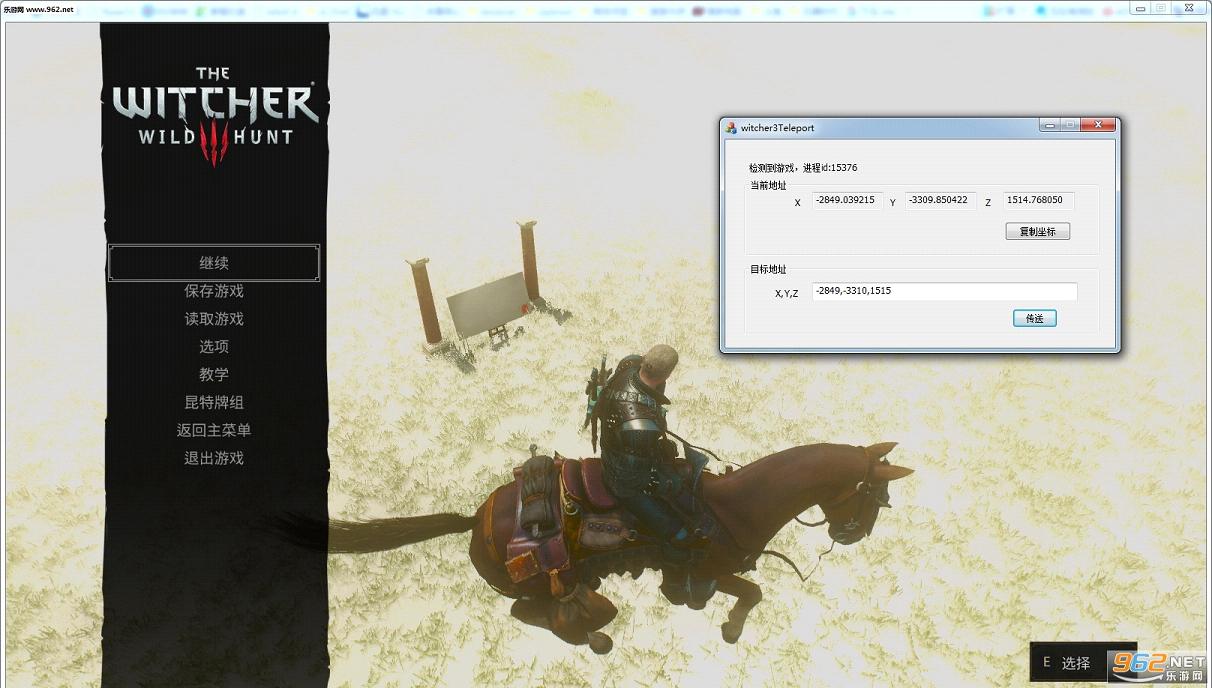Image resolution: width=1212 pixels, height=688 pixels.
Task: Click the witcher3Teleport title bar icon
Action: (x=731, y=128)
